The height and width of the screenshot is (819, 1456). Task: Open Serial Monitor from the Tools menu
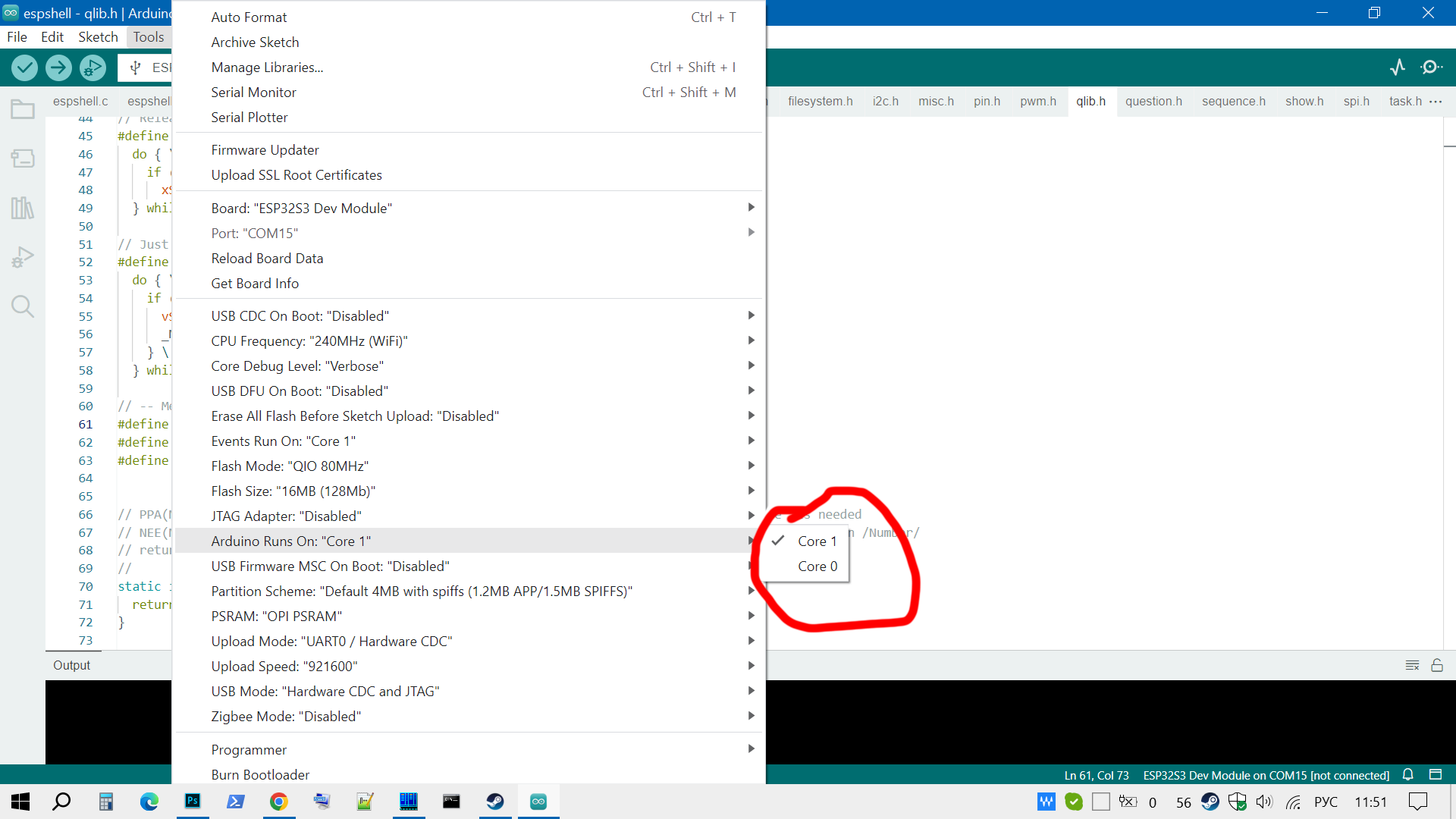[x=469, y=93]
